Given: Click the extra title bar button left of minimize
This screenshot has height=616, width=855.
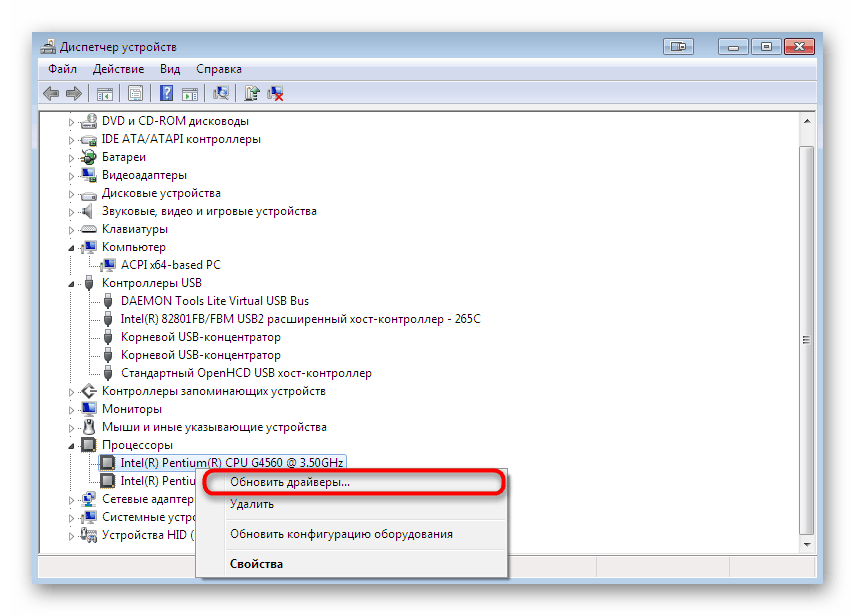Looking at the screenshot, I should [x=678, y=47].
